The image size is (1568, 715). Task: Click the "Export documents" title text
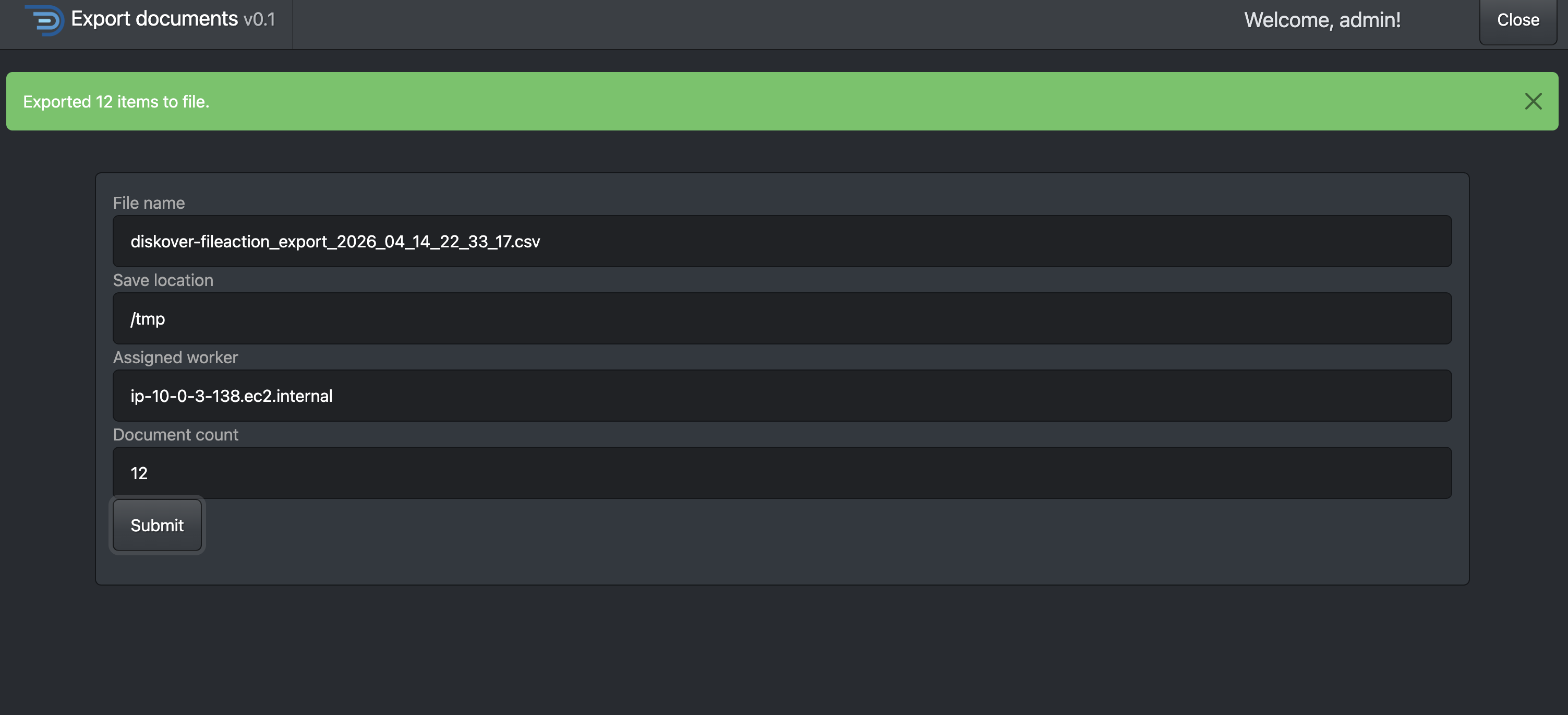coord(154,19)
